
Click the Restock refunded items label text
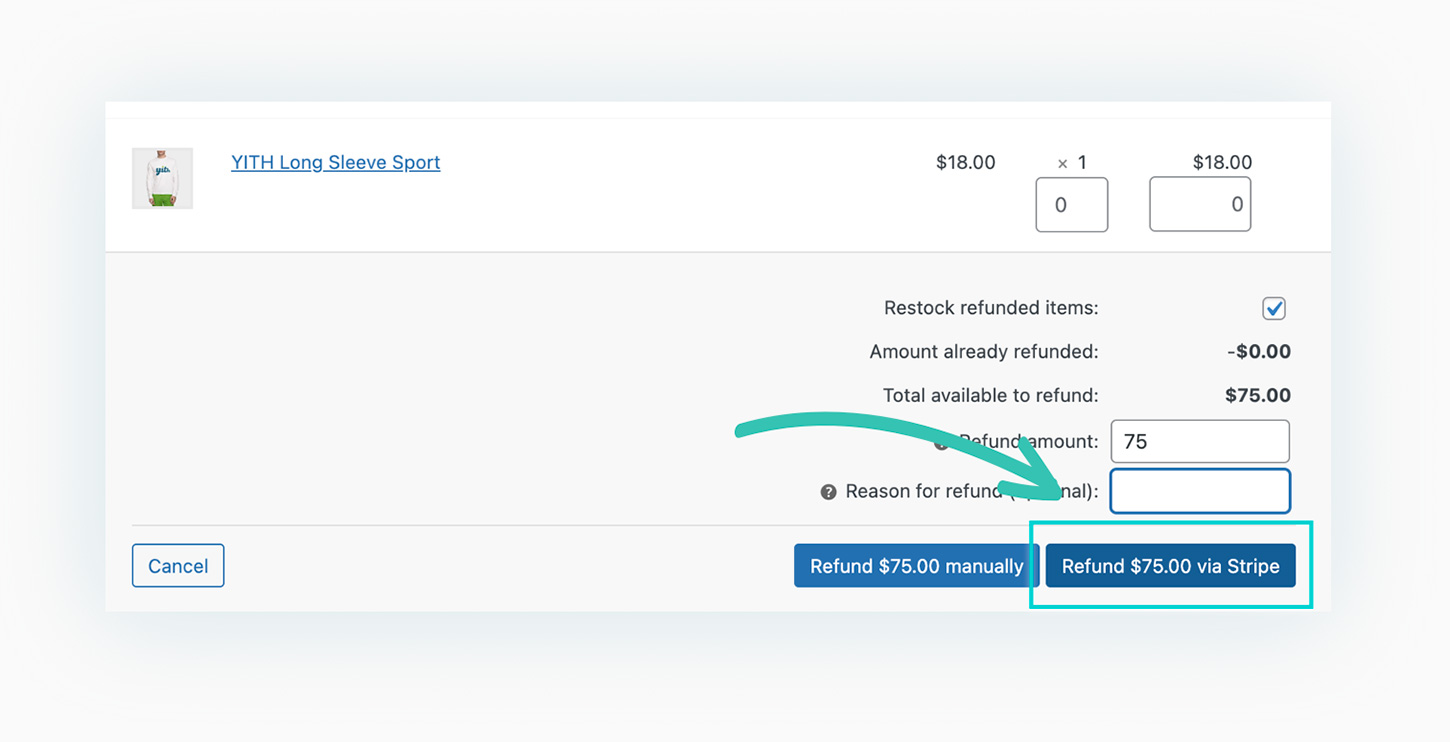tap(990, 308)
